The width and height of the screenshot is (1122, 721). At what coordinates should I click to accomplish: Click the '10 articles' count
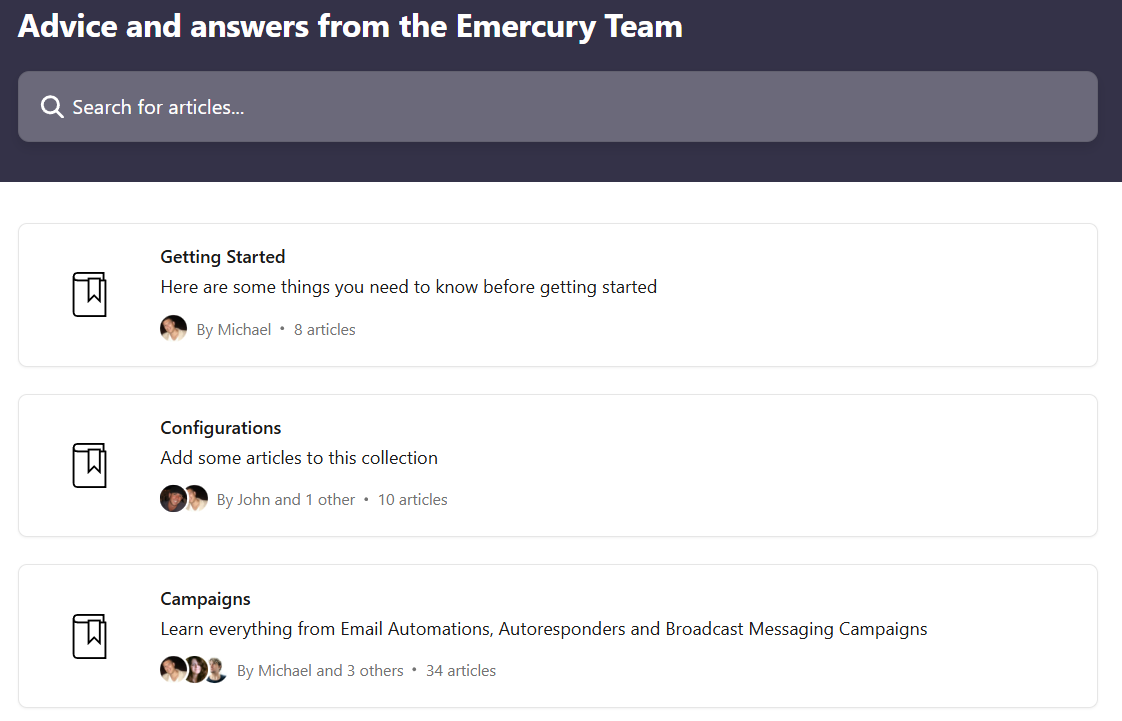click(x=413, y=500)
